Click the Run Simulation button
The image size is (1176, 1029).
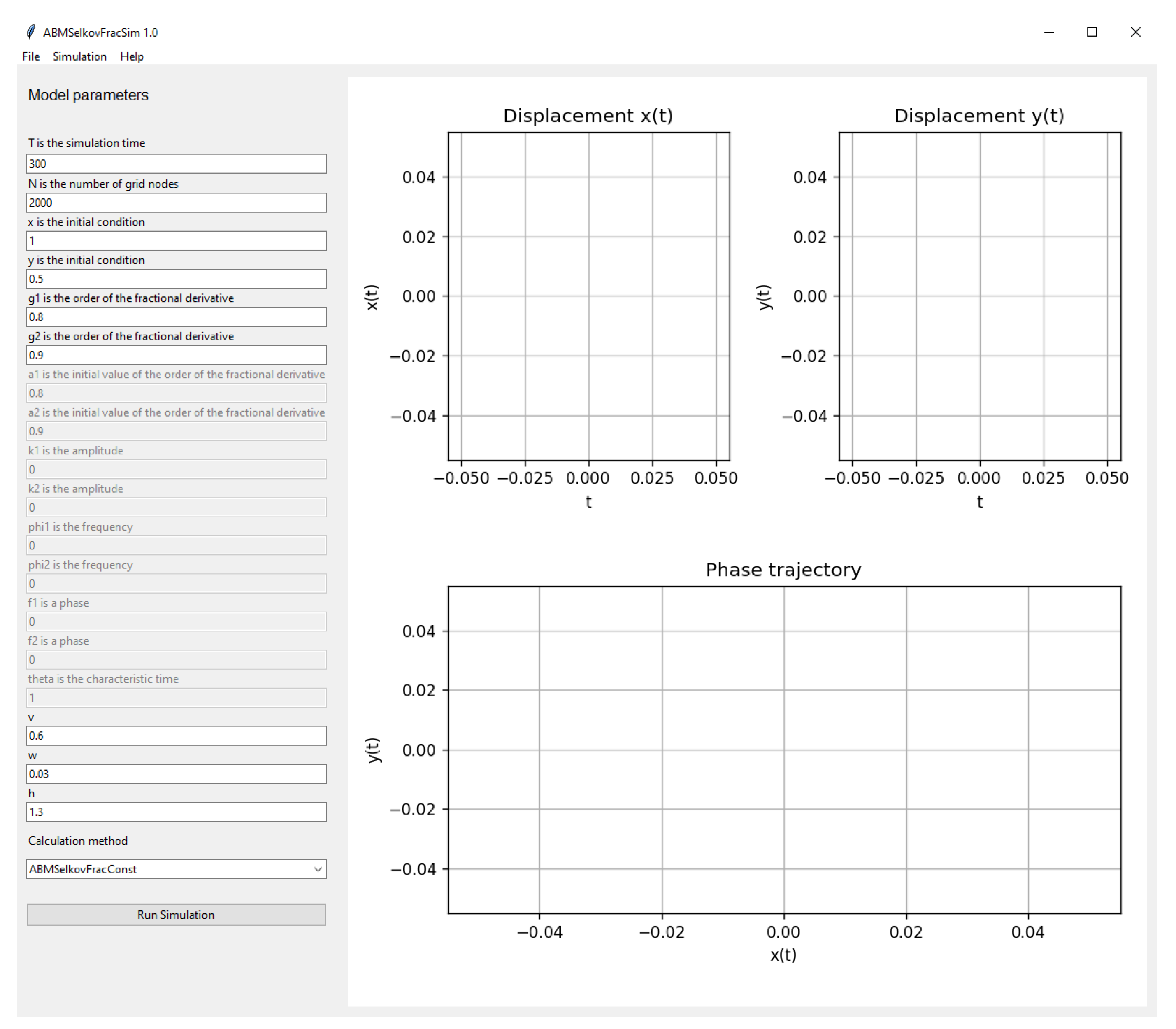(176, 915)
